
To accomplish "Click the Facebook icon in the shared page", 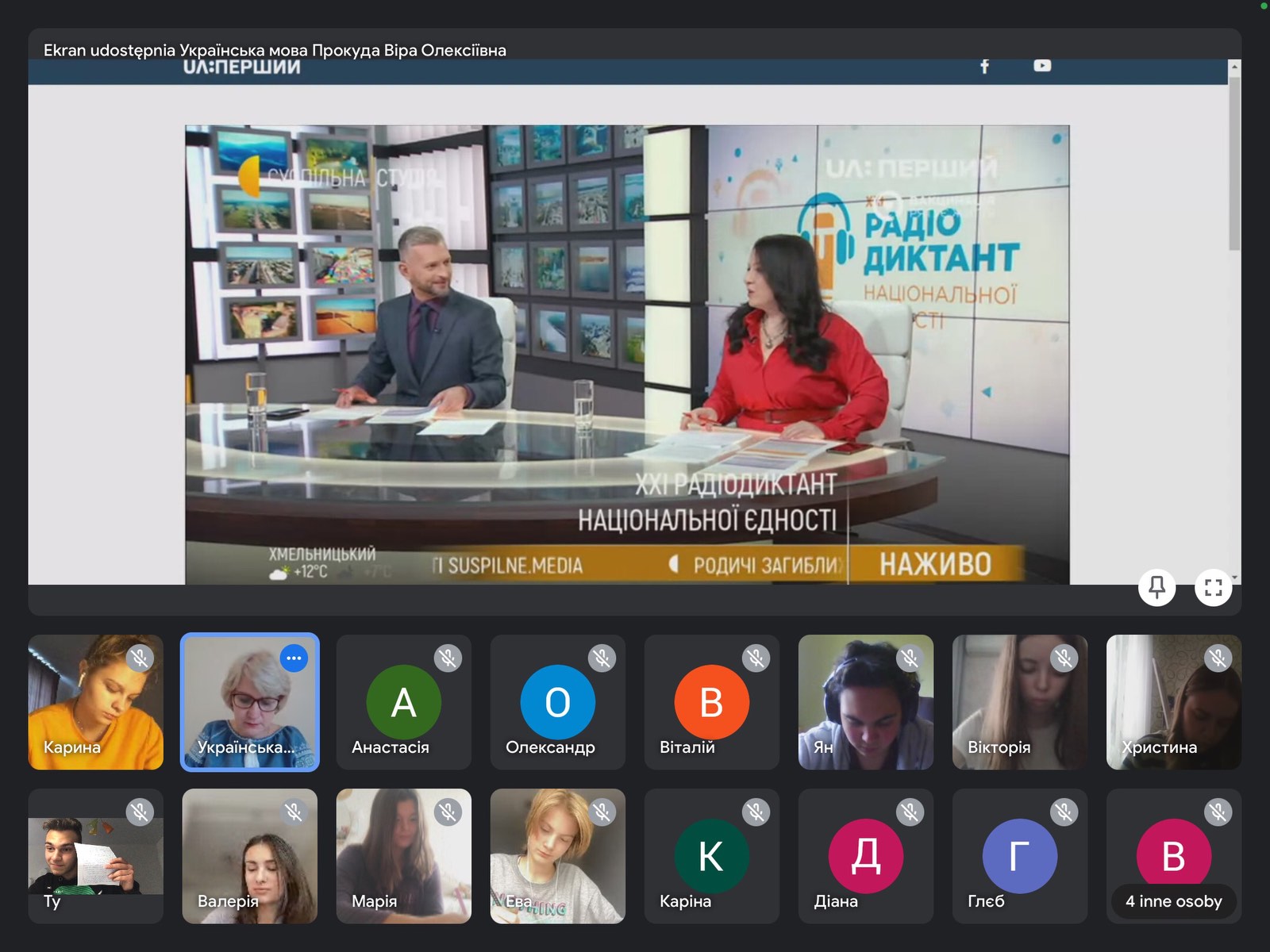I will 984,67.
